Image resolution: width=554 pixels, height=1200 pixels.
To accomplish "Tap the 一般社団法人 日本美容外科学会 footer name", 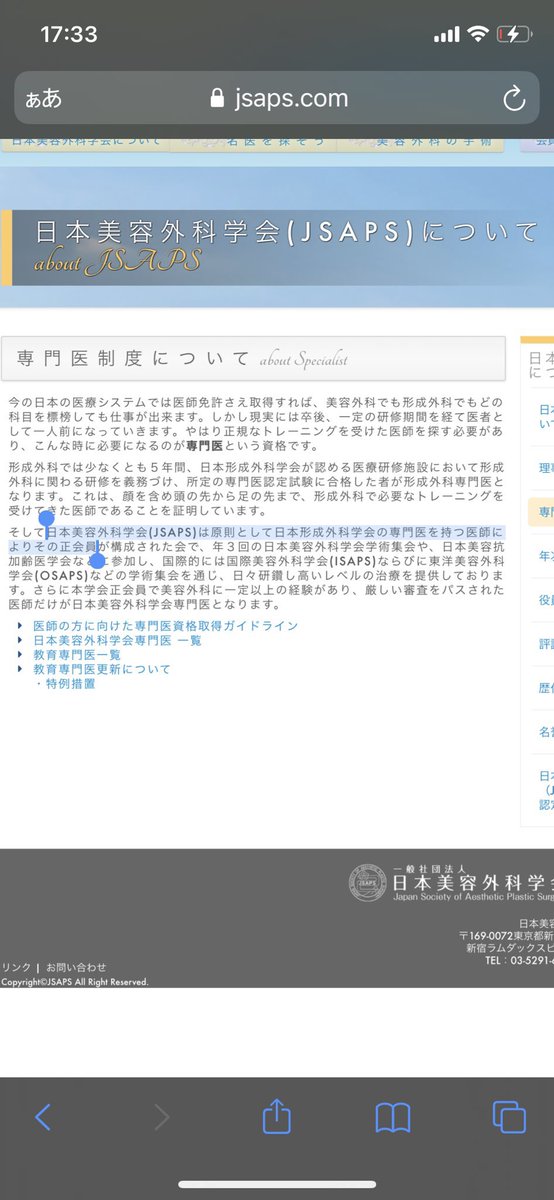I will click(472, 879).
